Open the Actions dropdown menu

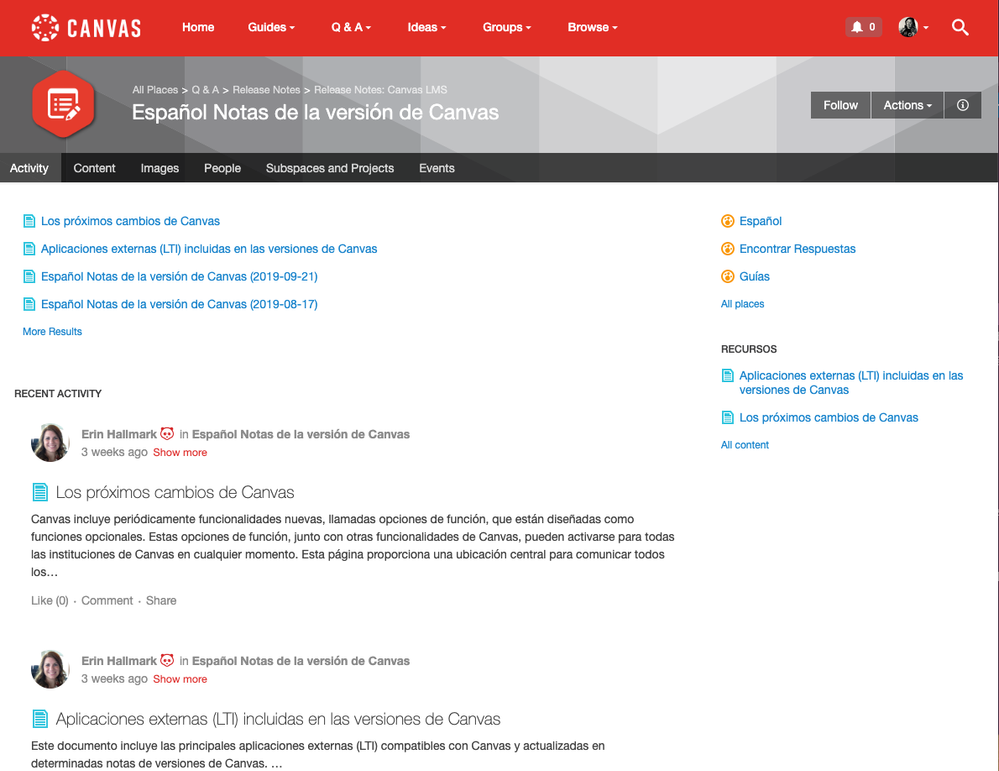pos(906,105)
